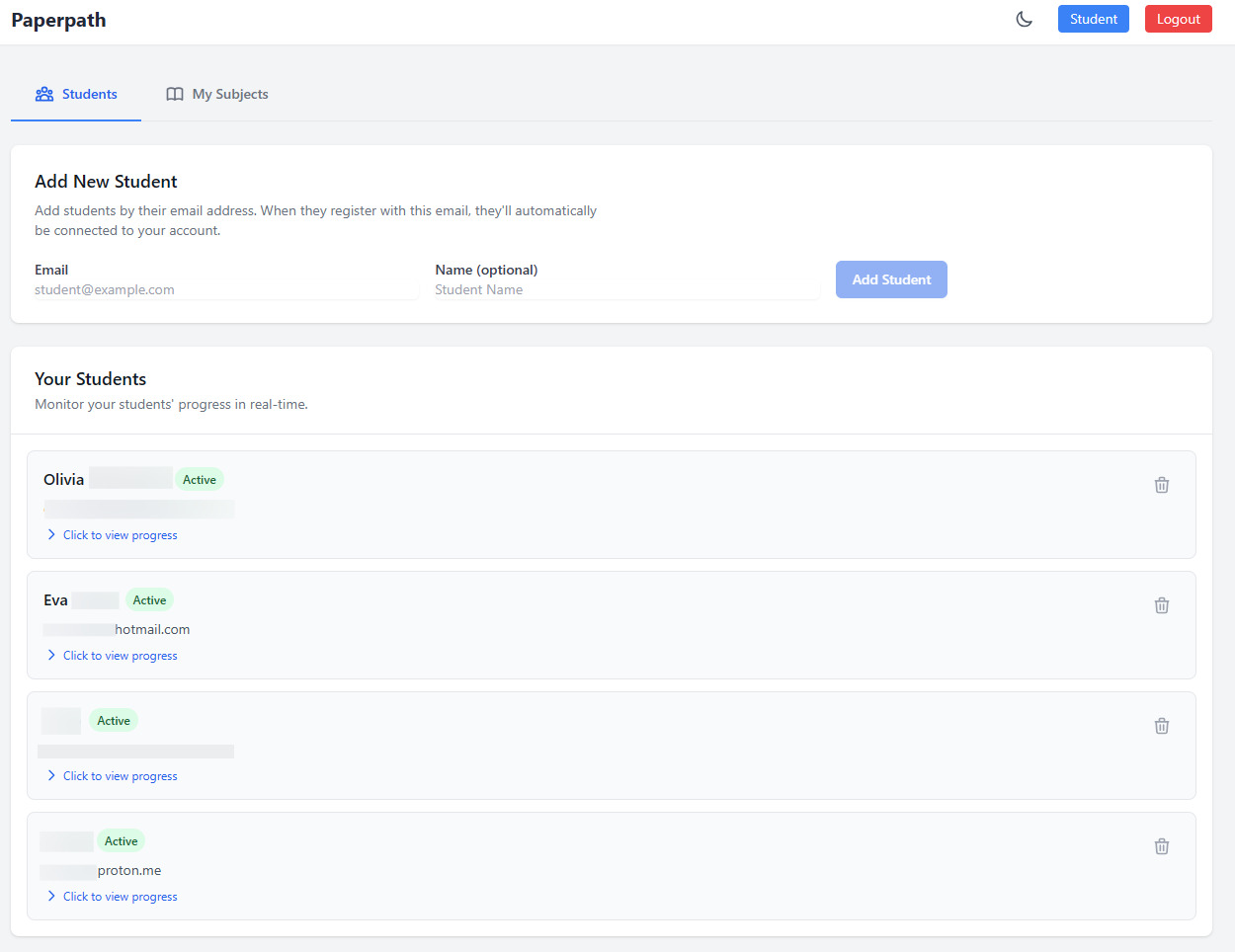The height and width of the screenshot is (952, 1235).
Task: Click the trash icon on the bottom student card
Action: click(x=1161, y=846)
